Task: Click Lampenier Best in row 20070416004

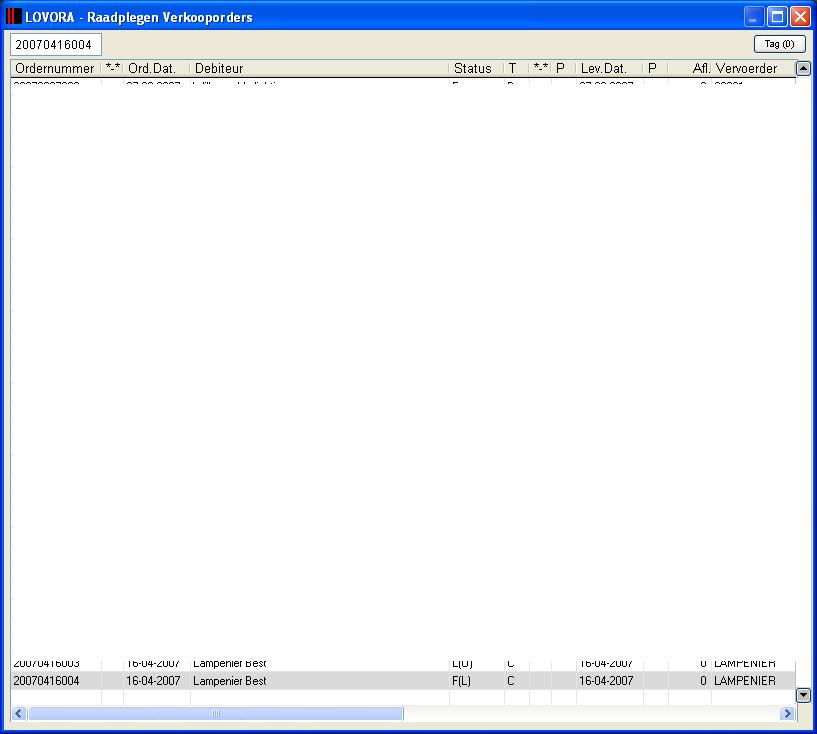Action: [229, 681]
